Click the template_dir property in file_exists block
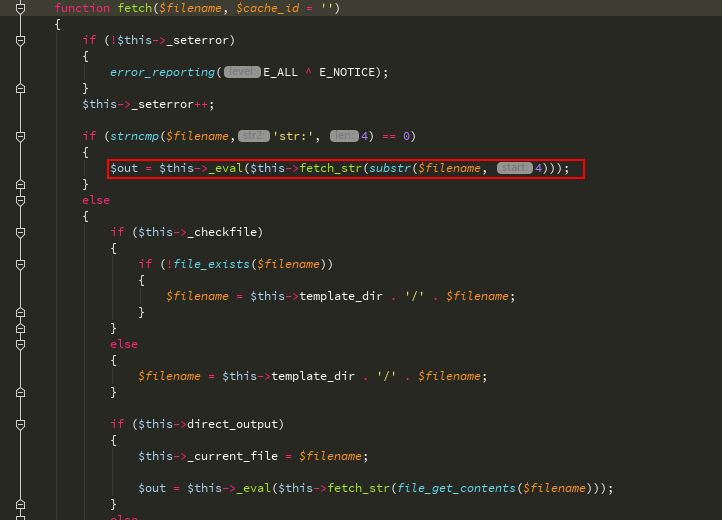This screenshot has width=722, height=520. pos(341,296)
